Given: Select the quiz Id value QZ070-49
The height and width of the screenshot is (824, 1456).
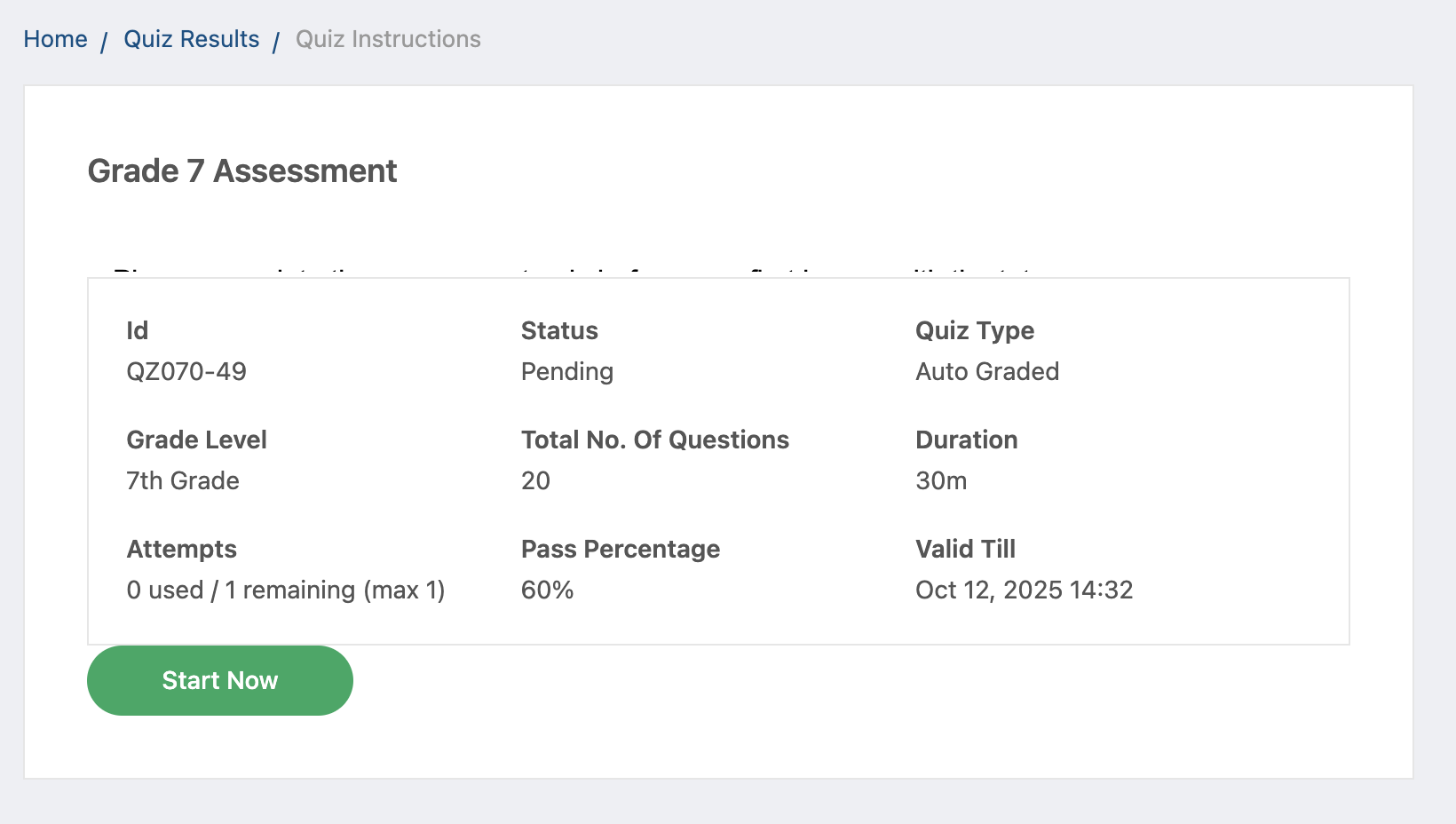Looking at the screenshot, I should [186, 371].
